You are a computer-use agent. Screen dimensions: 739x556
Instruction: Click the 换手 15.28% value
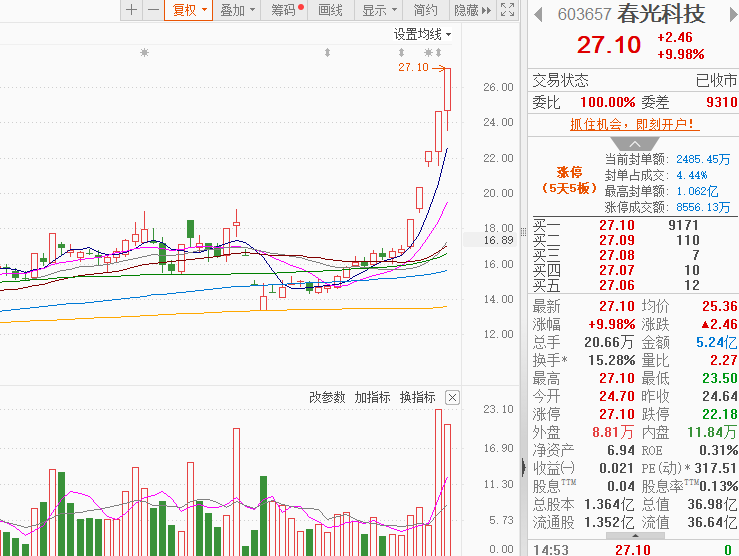[x=612, y=360]
